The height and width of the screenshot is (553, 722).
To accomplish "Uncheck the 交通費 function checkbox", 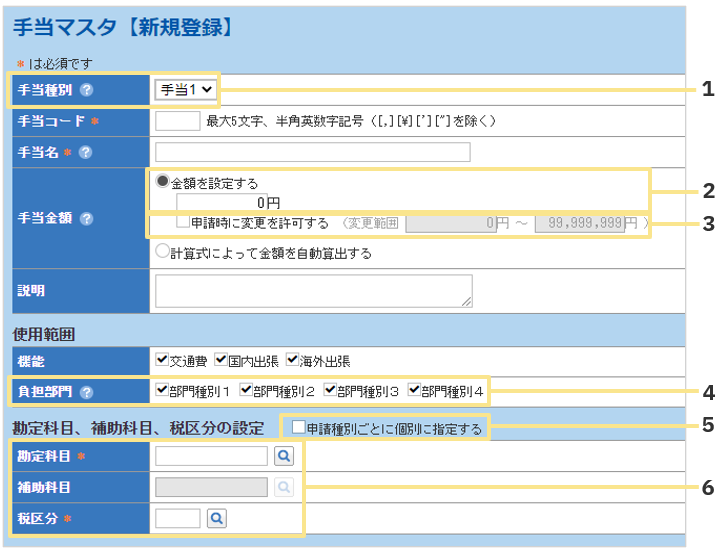I will tap(162, 360).
